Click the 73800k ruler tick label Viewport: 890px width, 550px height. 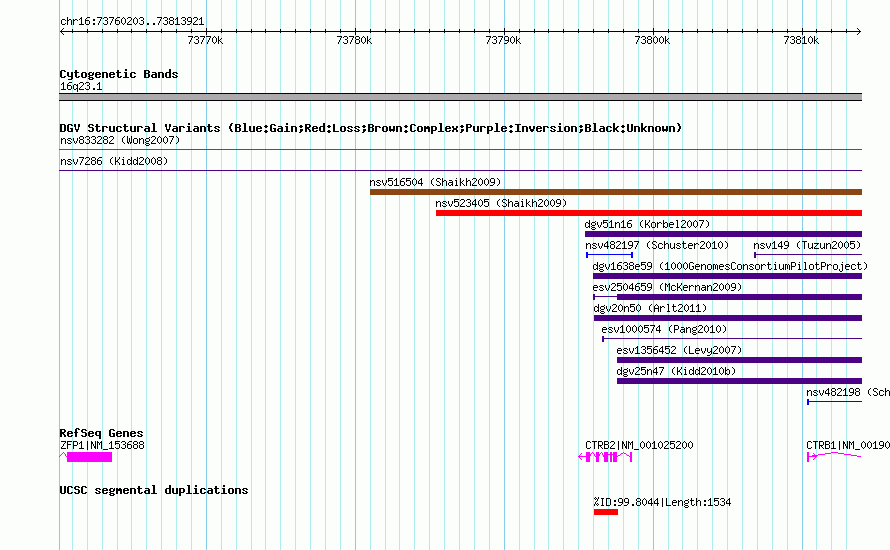tap(652, 40)
